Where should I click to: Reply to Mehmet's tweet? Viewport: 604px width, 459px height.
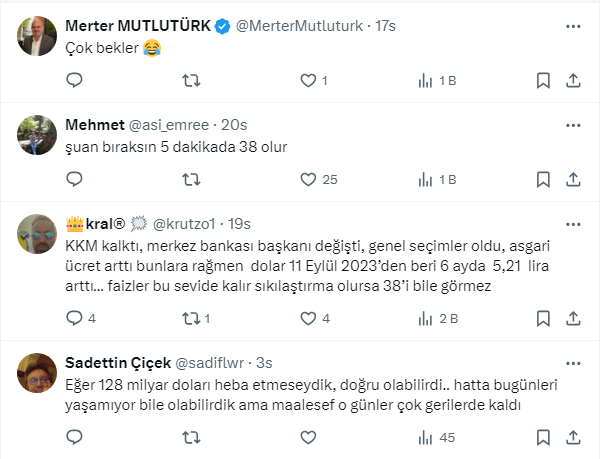75,180
